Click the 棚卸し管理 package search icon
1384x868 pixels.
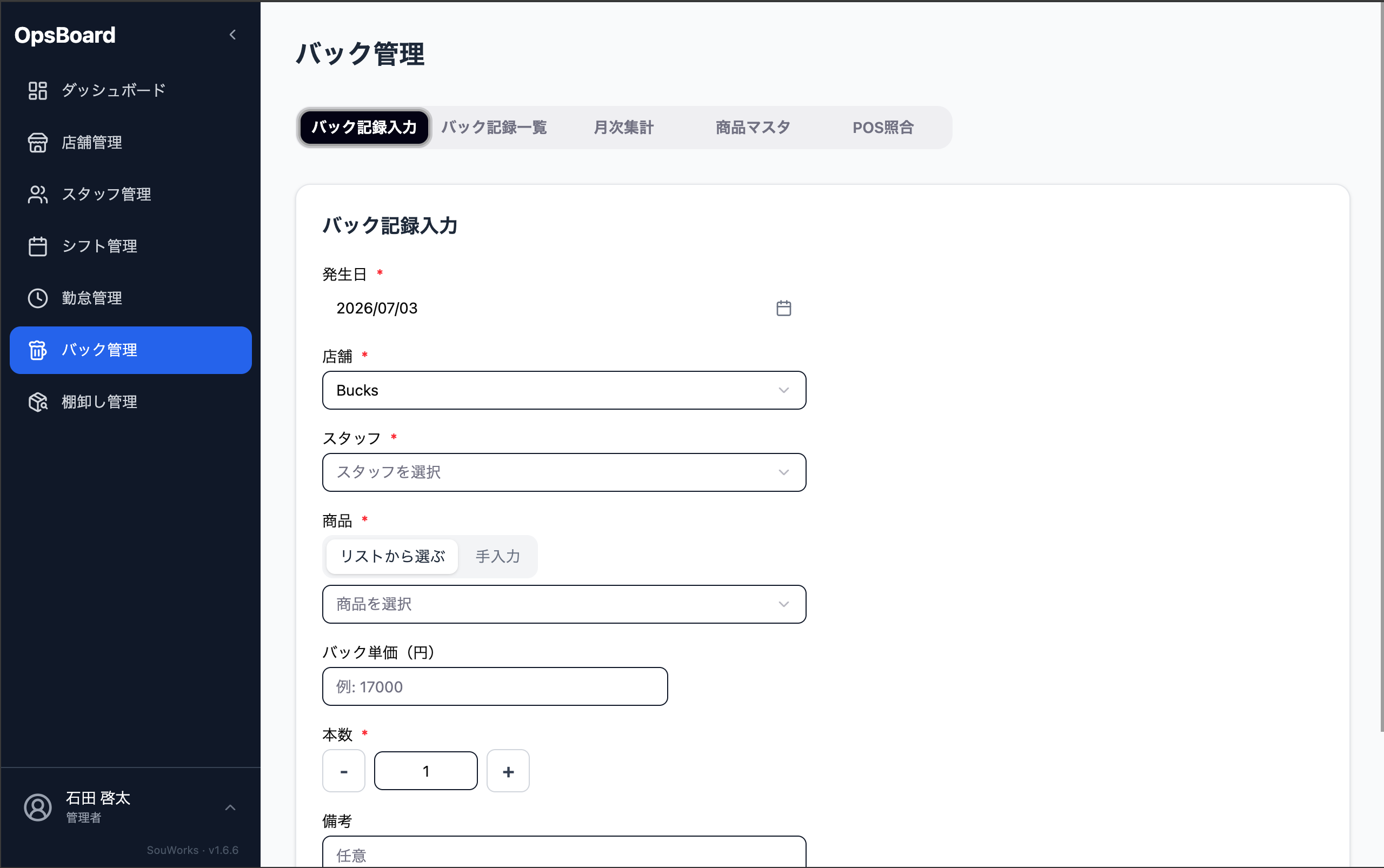(x=38, y=402)
